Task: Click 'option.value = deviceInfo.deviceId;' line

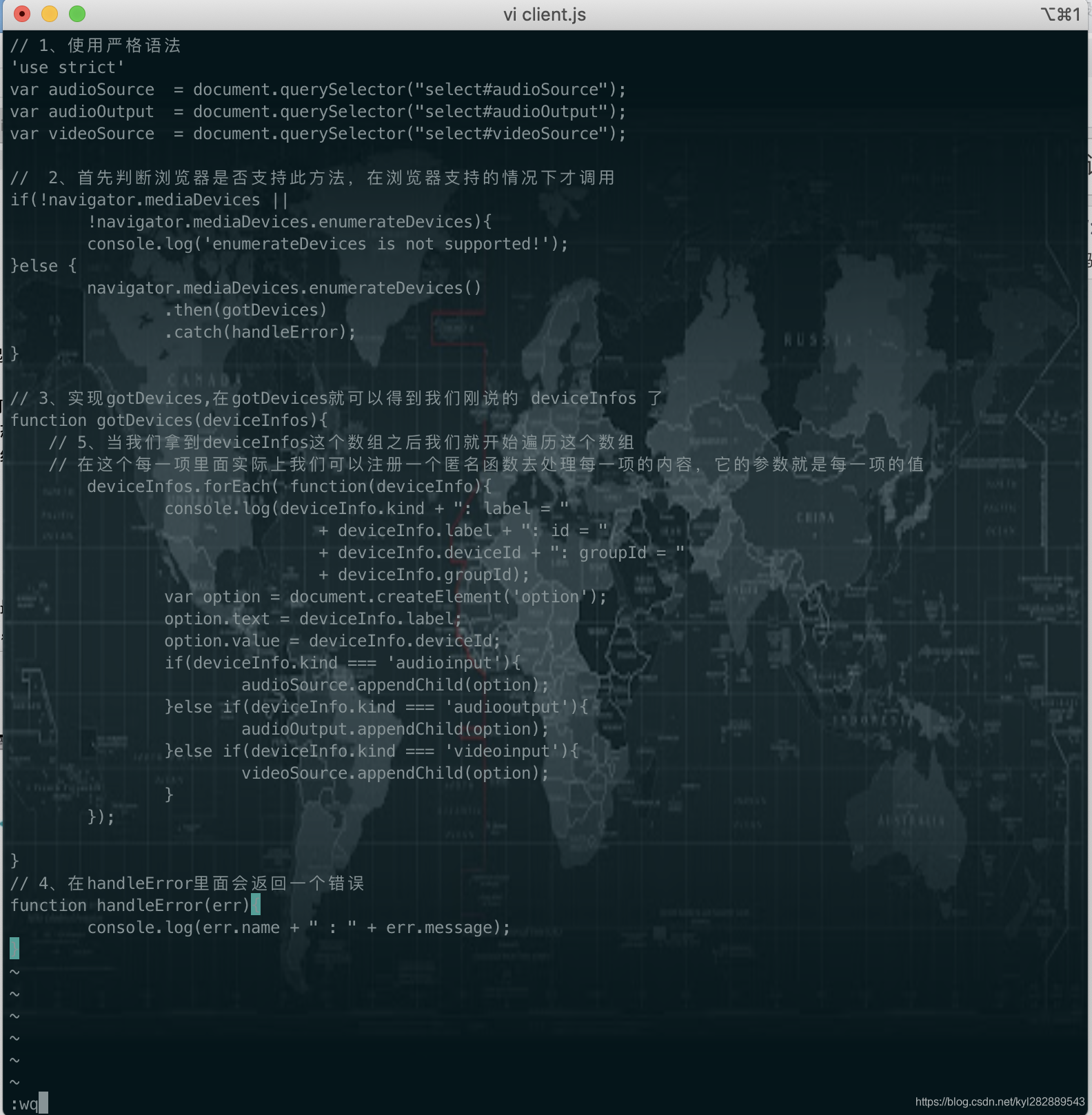Action: click(x=332, y=641)
